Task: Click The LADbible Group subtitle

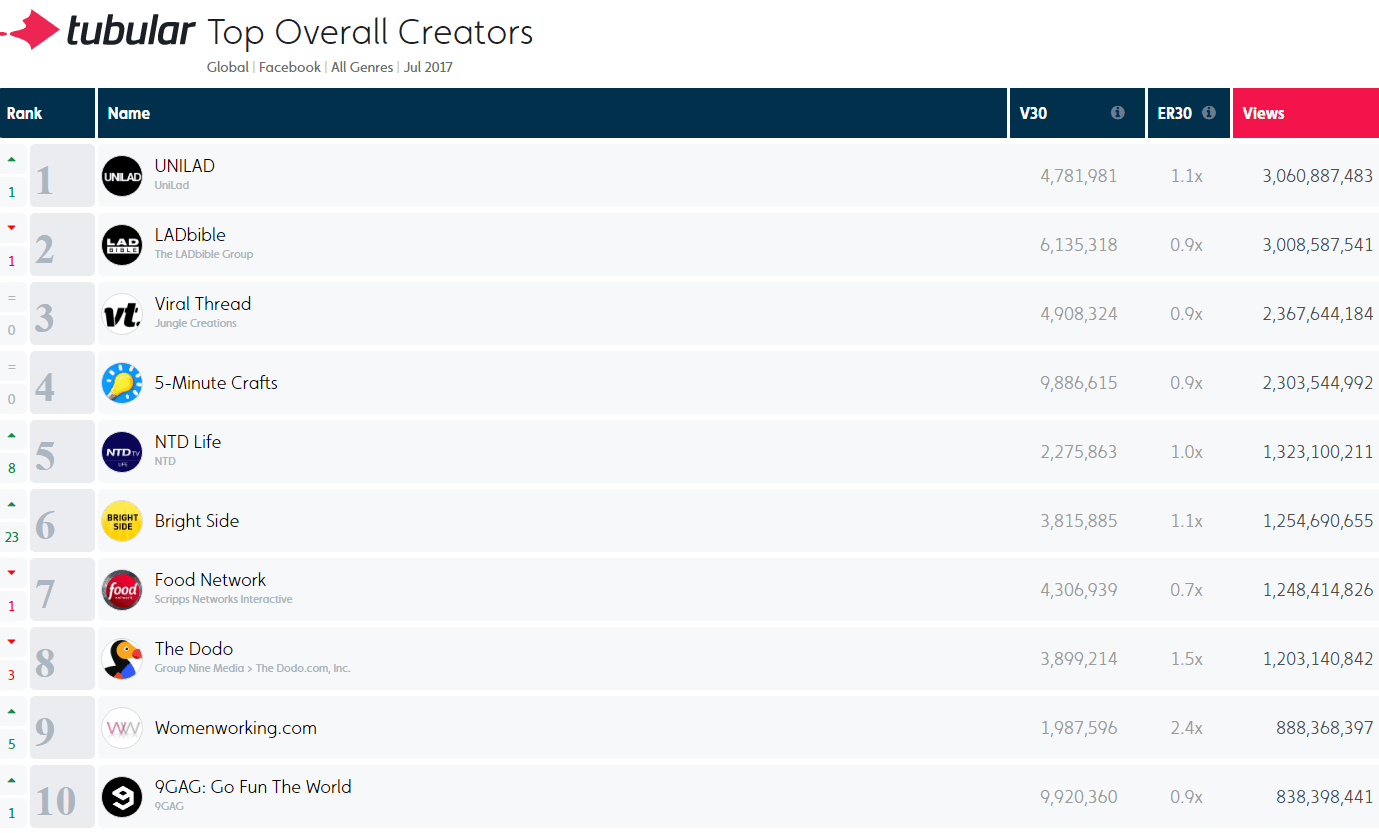Action: [204, 254]
